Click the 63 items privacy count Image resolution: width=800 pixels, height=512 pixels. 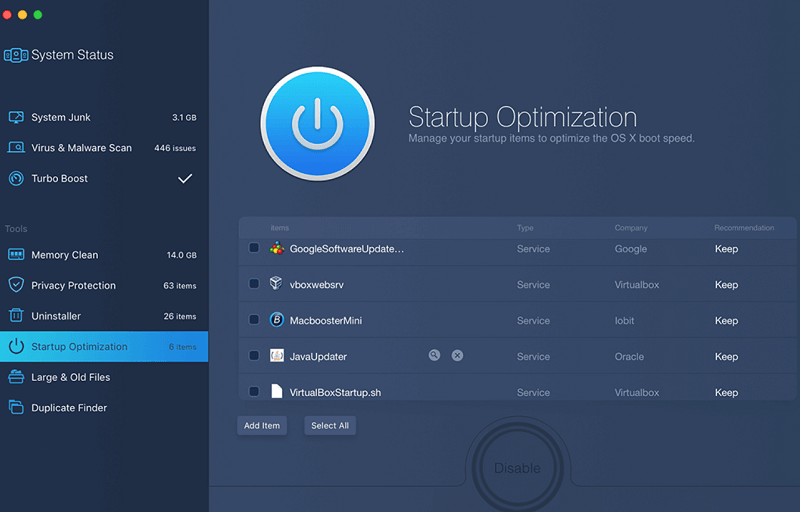click(x=180, y=285)
